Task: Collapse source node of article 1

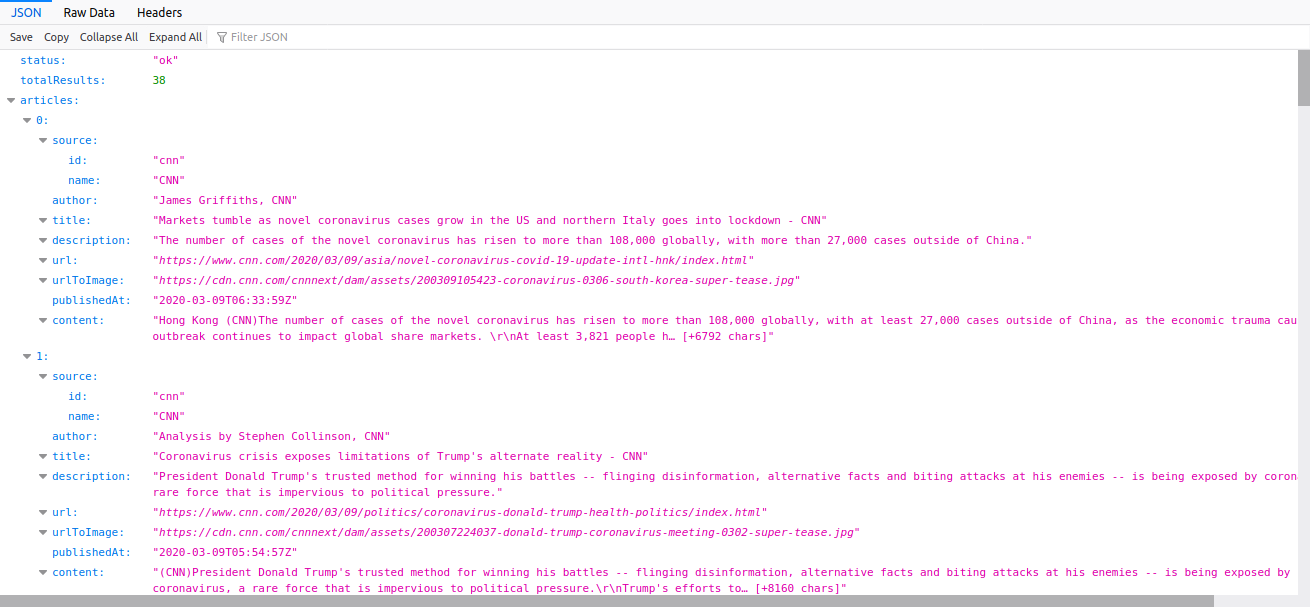Action: coord(43,376)
